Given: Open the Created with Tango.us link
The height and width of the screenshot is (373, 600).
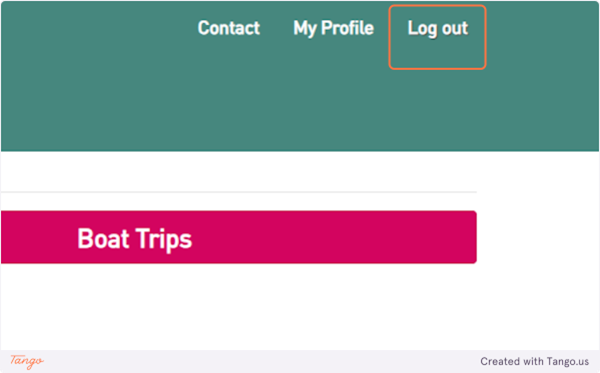Looking at the screenshot, I should [535, 362].
